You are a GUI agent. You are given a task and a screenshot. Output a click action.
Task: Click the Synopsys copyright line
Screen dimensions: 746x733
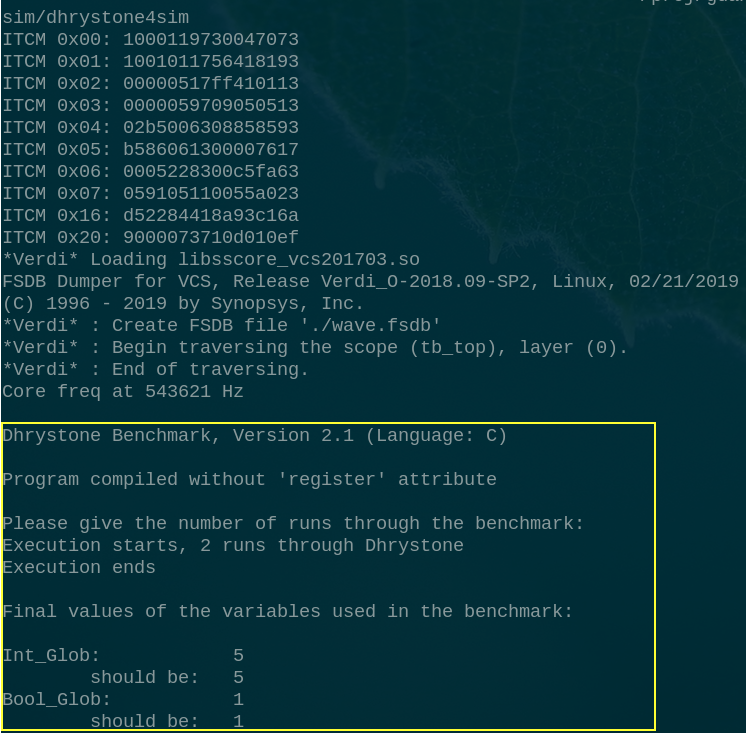(183, 303)
